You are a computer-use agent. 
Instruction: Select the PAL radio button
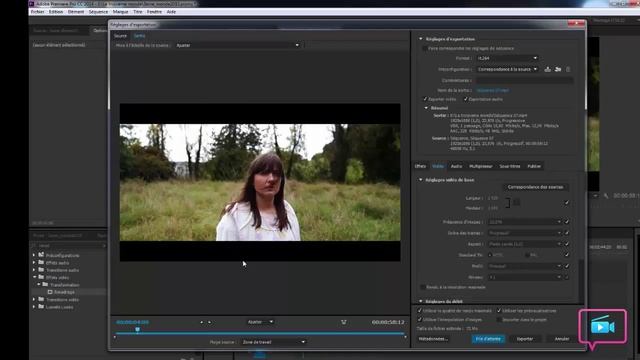[x=527, y=255]
